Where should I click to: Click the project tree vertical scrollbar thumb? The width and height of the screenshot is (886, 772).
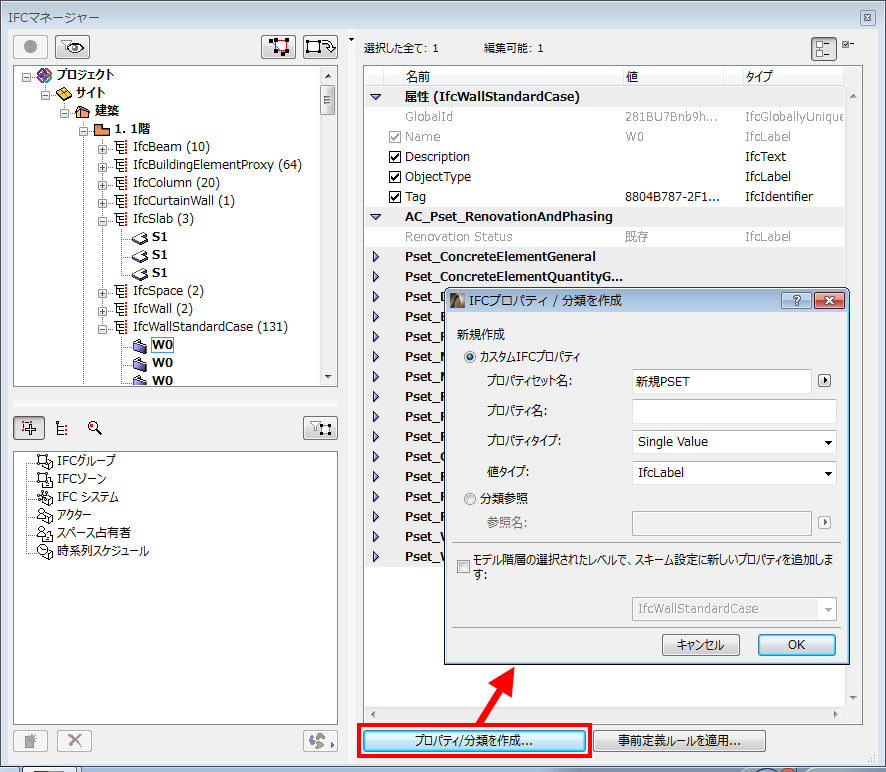327,100
